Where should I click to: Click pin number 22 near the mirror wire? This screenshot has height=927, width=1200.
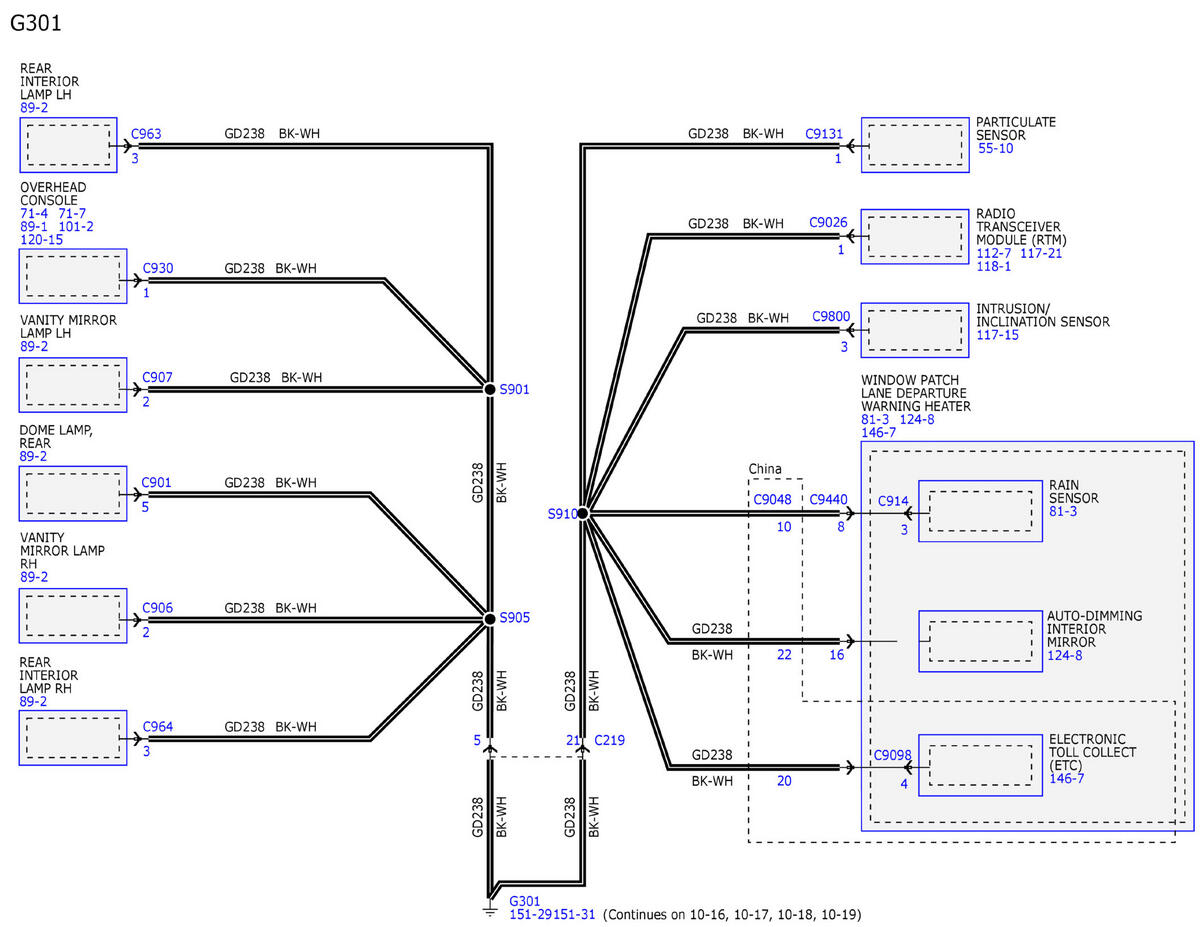[x=784, y=655]
